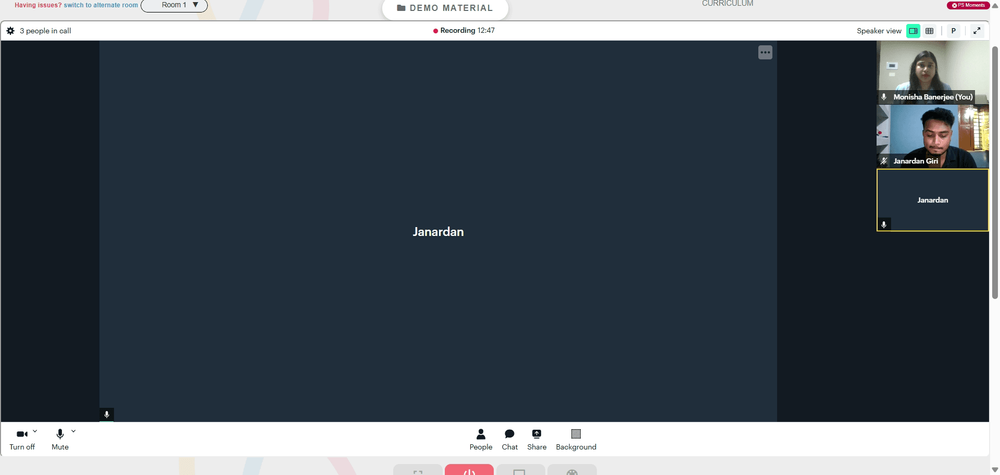The height and width of the screenshot is (475, 1000).
Task: Turn off the camera
Action: pyautogui.click(x=22, y=439)
